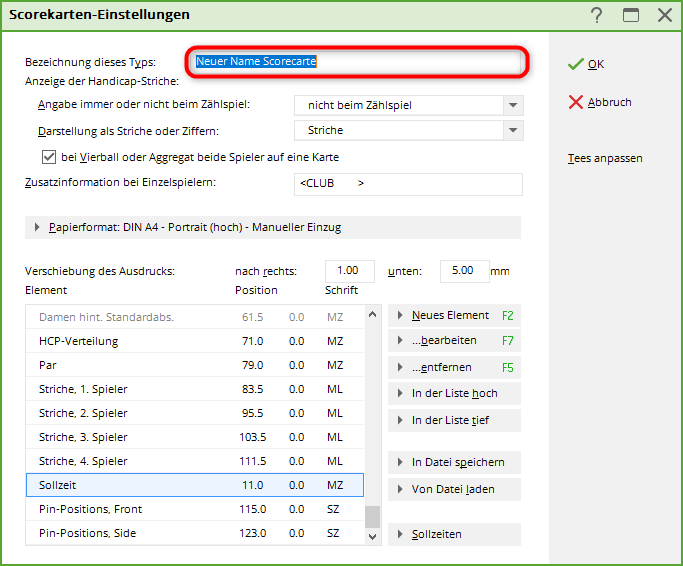Click In Datei speichern button
Screen dimensions: 683x566
pyautogui.click(x=453, y=462)
